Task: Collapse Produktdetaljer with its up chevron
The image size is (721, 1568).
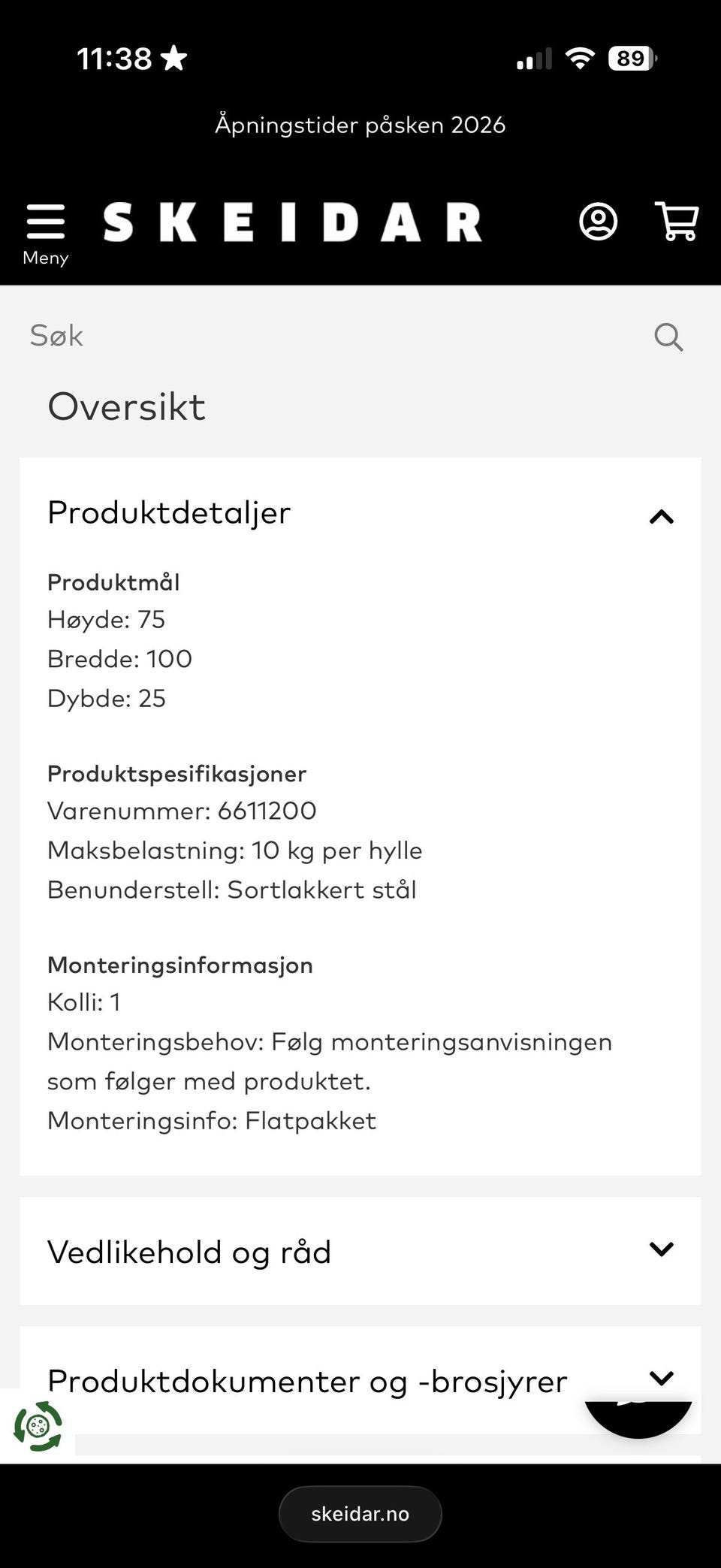Action: click(661, 516)
